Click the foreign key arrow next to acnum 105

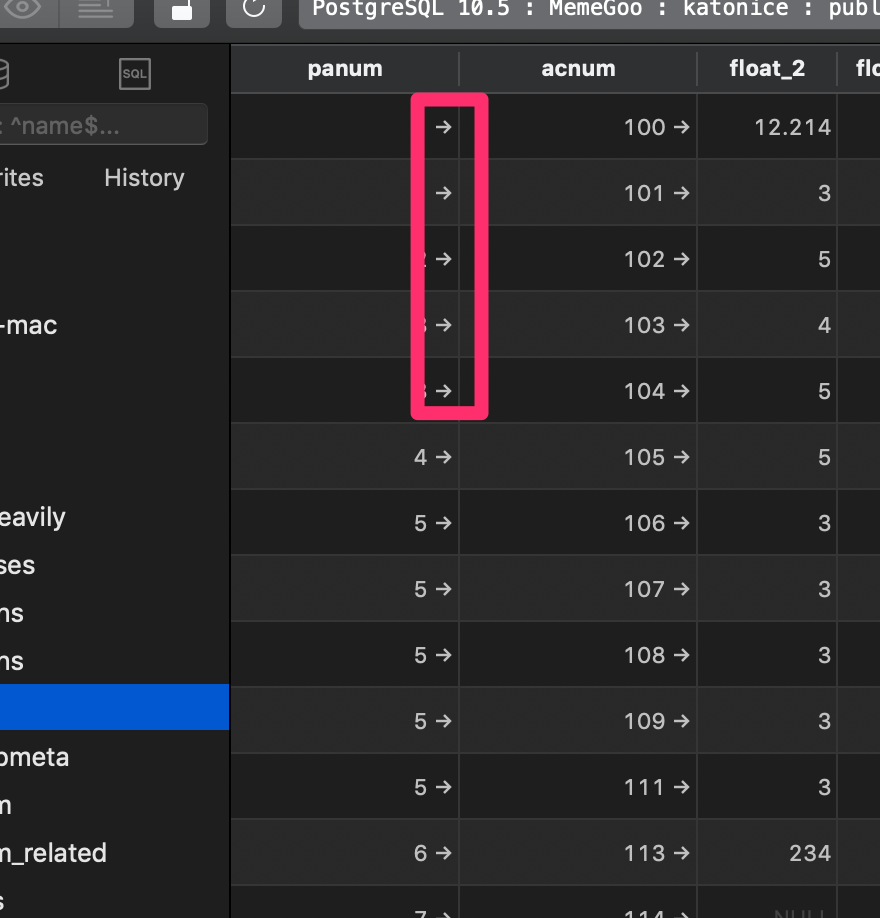pos(683,457)
